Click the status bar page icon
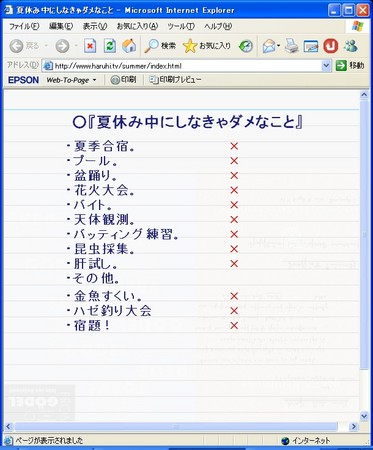Viewport: 373px width, 450px height. click(9, 441)
